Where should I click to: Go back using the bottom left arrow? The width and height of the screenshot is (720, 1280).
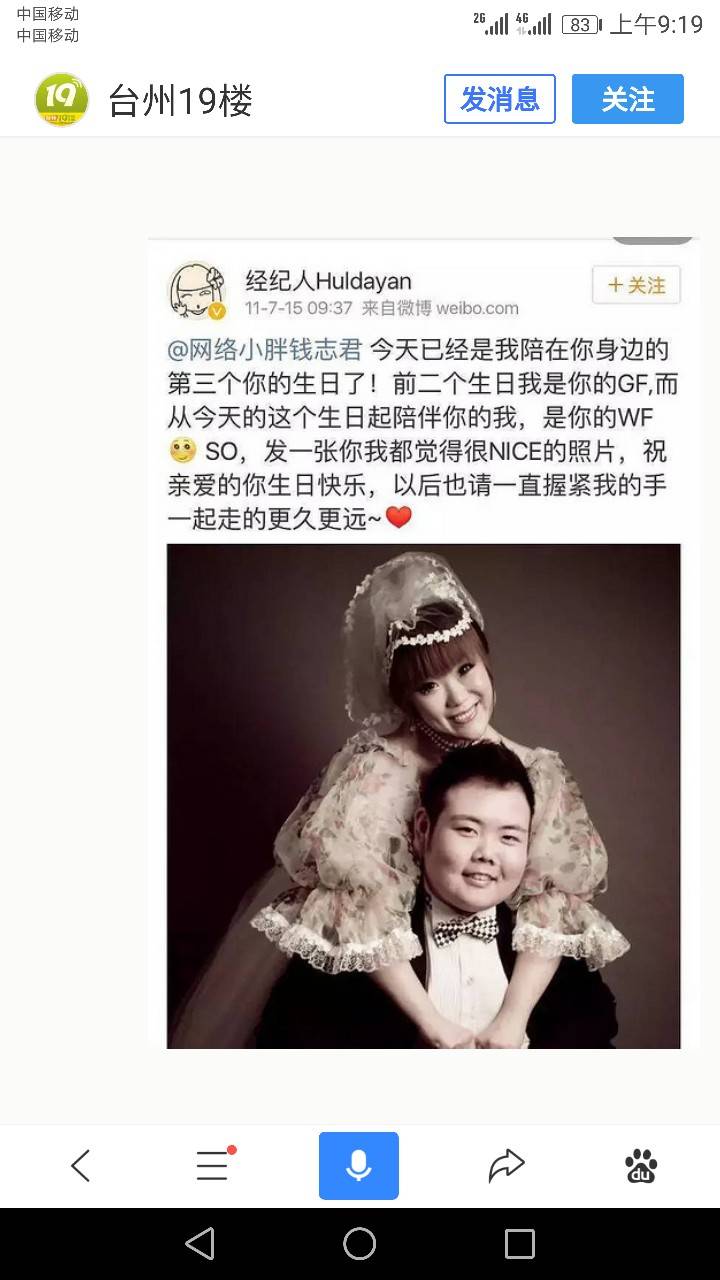(x=81, y=1166)
